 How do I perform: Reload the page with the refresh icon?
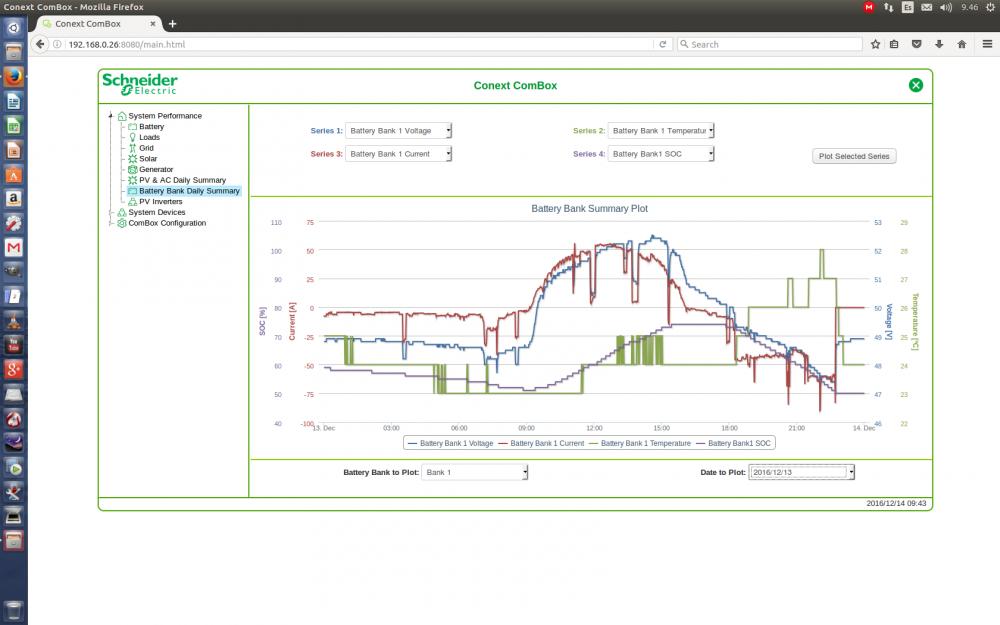pyautogui.click(x=663, y=44)
